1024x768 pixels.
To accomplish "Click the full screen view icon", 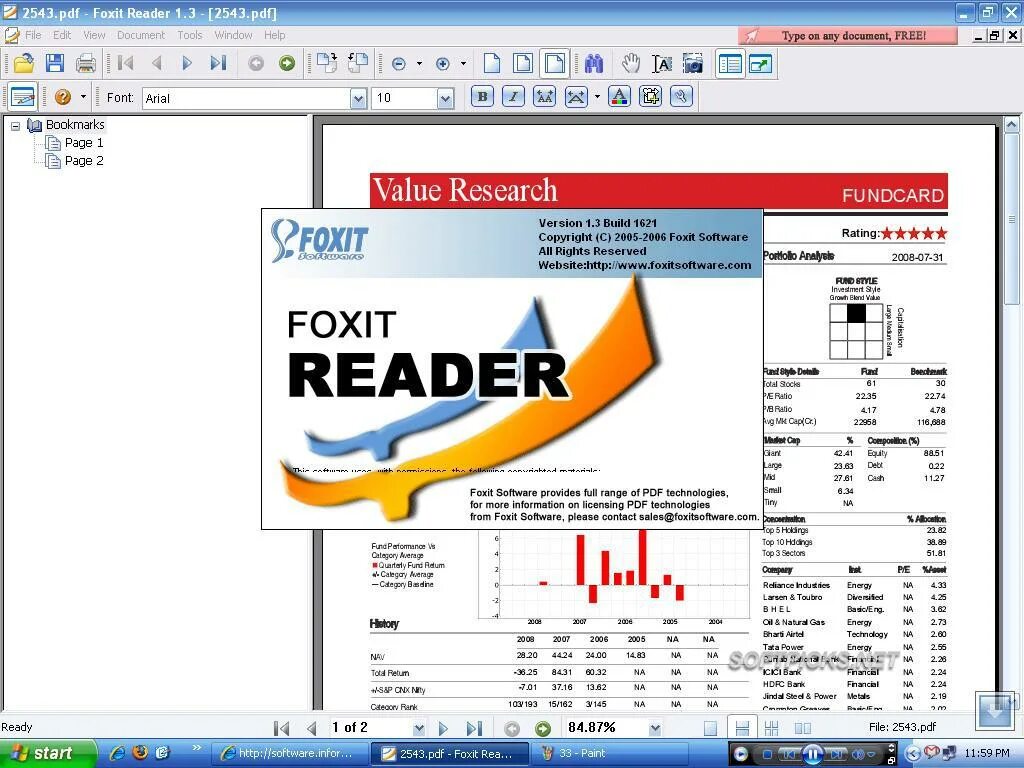I will [x=761, y=63].
